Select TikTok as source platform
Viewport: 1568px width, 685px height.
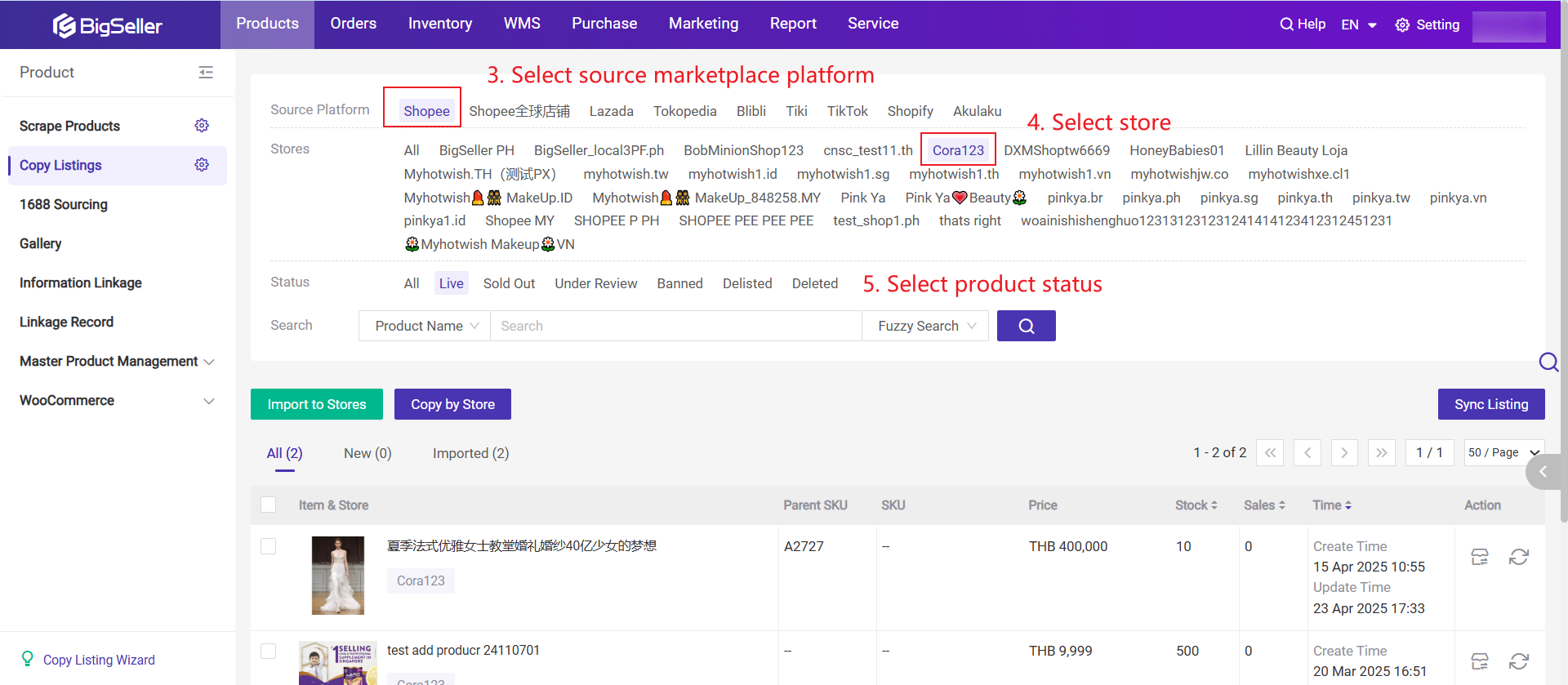coord(847,111)
